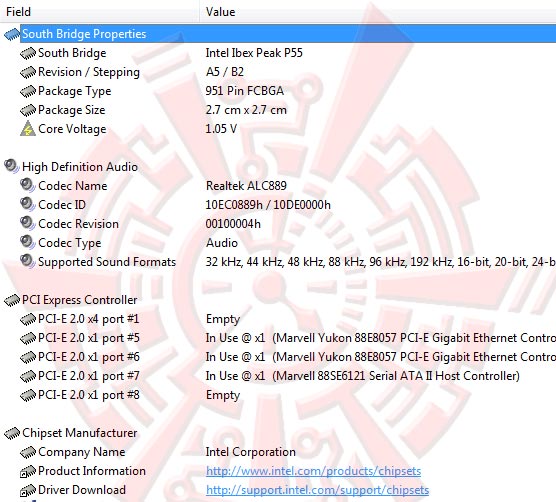Click the Marvell Yukon value for port #6
This screenshot has height=502, width=556.
tap(381, 357)
